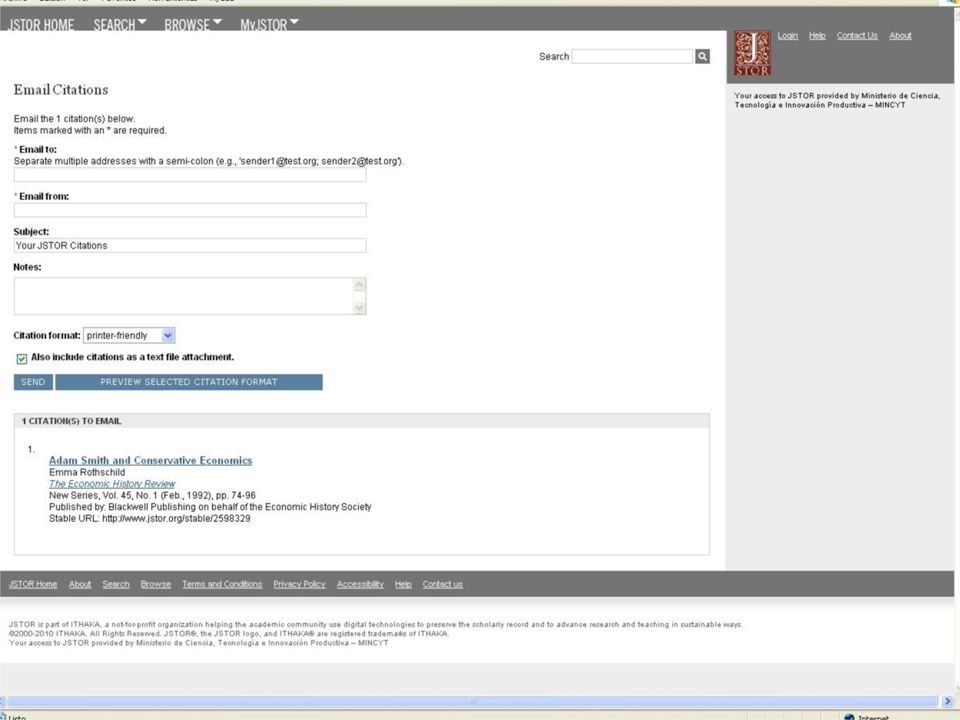This screenshot has height=720, width=960.
Task: Open footer Terms and Conditions link
Action: point(222,584)
